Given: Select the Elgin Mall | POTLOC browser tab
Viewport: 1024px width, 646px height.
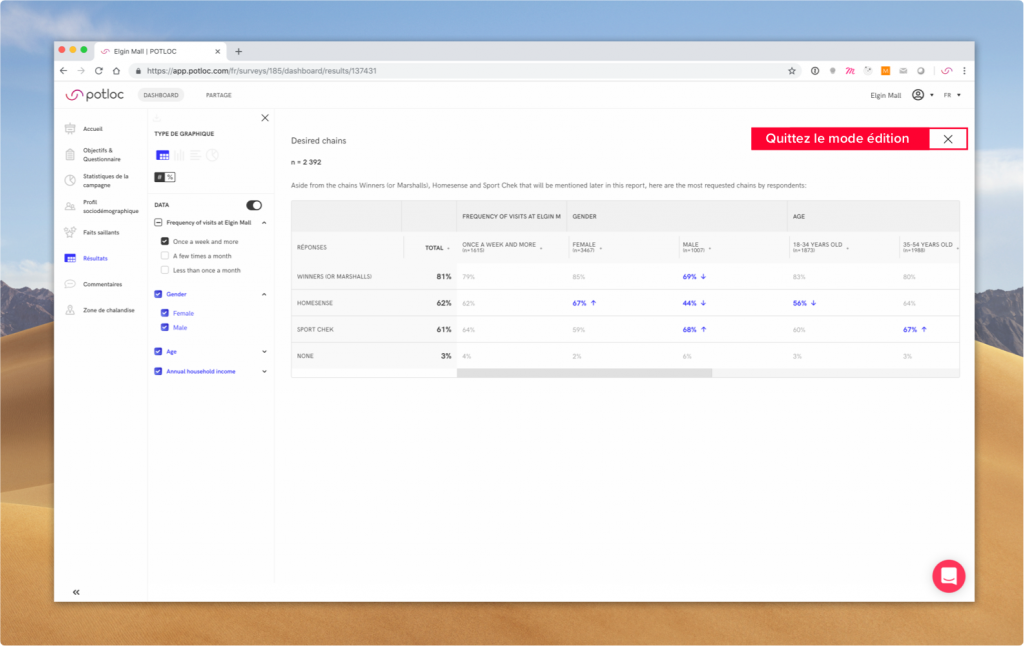Looking at the screenshot, I should (160, 51).
